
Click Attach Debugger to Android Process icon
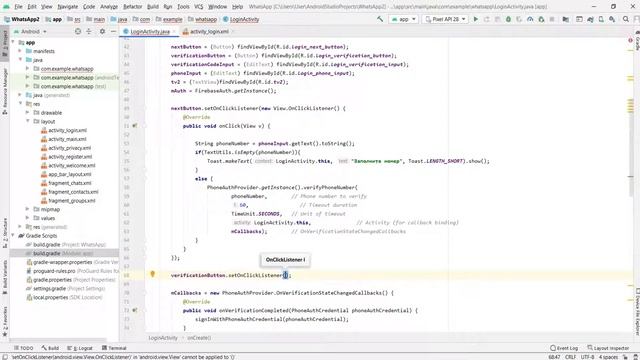541,19
